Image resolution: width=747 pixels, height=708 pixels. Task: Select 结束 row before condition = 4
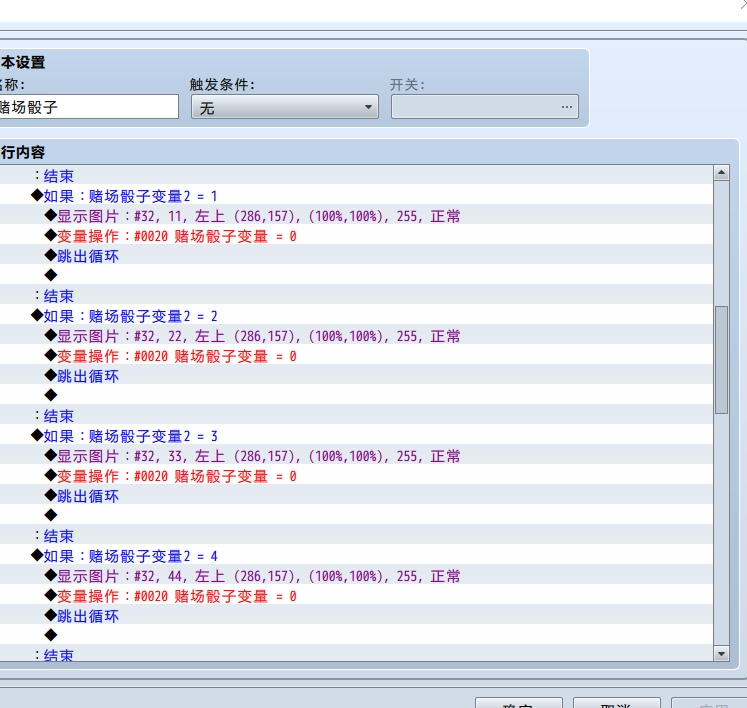[356, 536]
